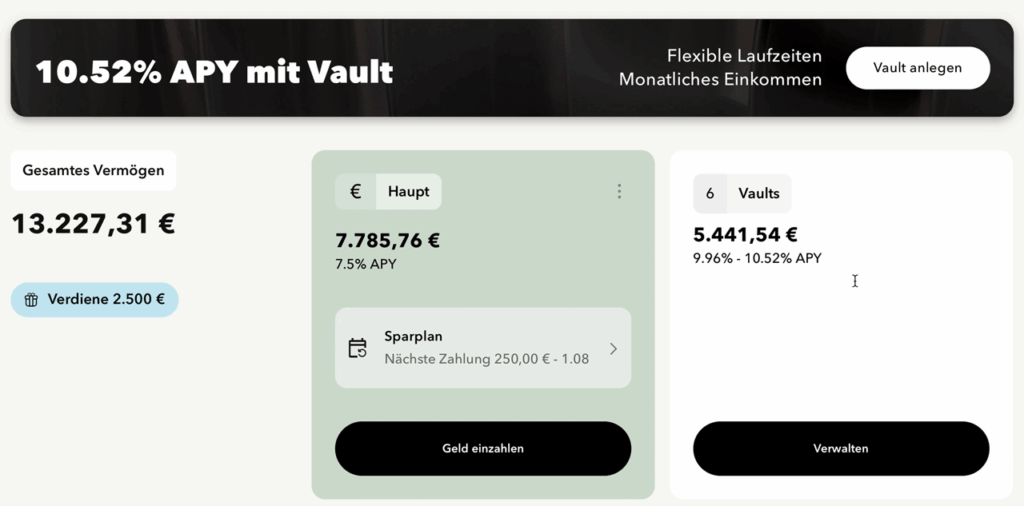Open Verwalten for the vaults

coord(841,448)
